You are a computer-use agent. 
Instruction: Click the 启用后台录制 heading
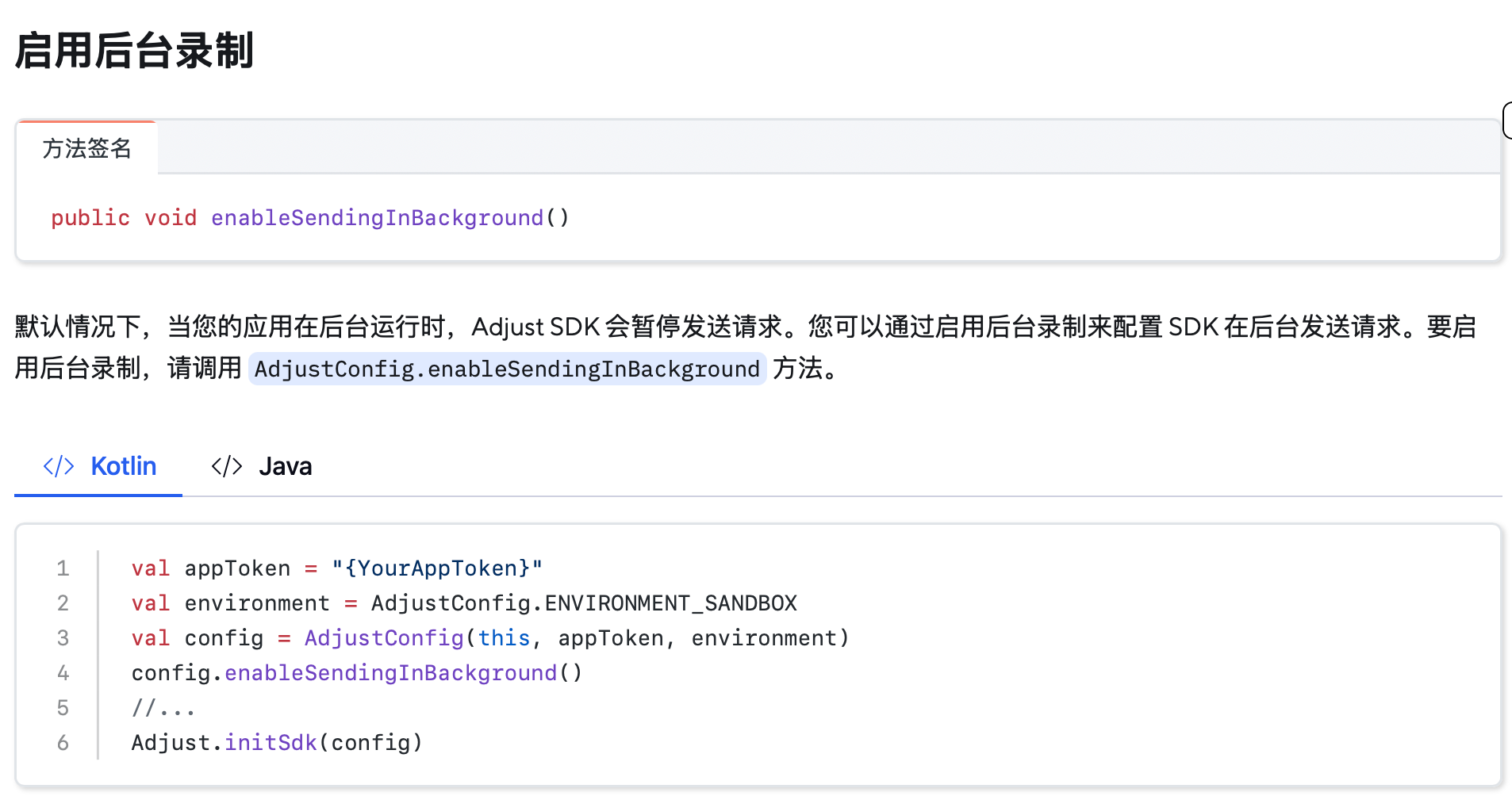coord(134,51)
